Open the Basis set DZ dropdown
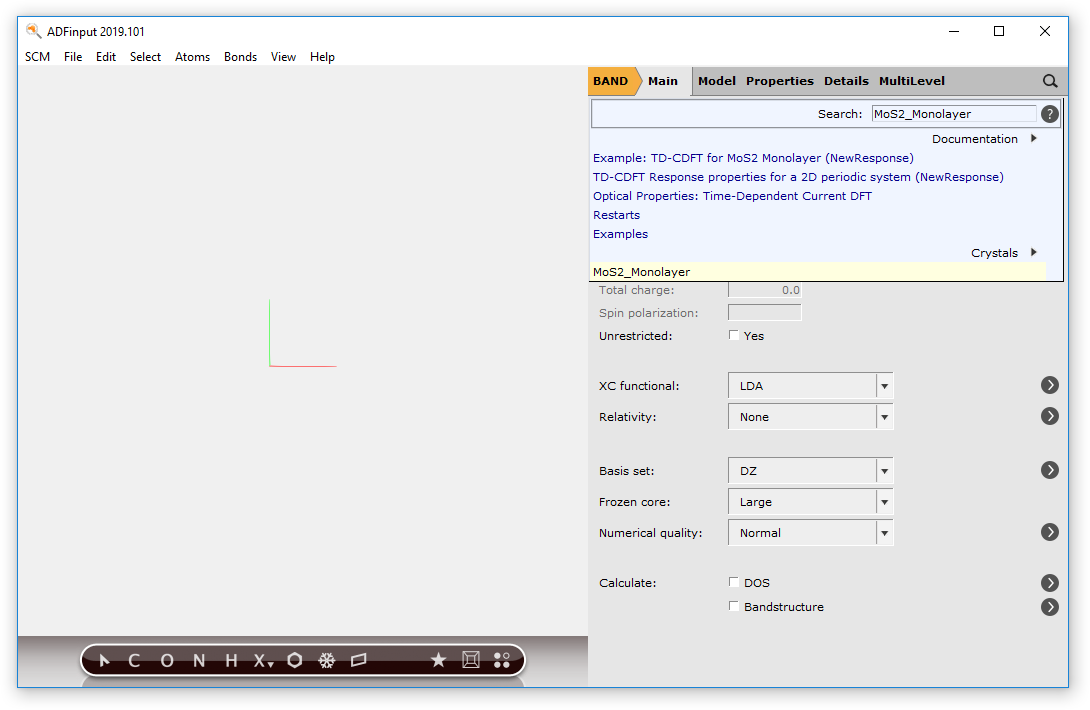This screenshot has height=710, width=1090. (811, 471)
